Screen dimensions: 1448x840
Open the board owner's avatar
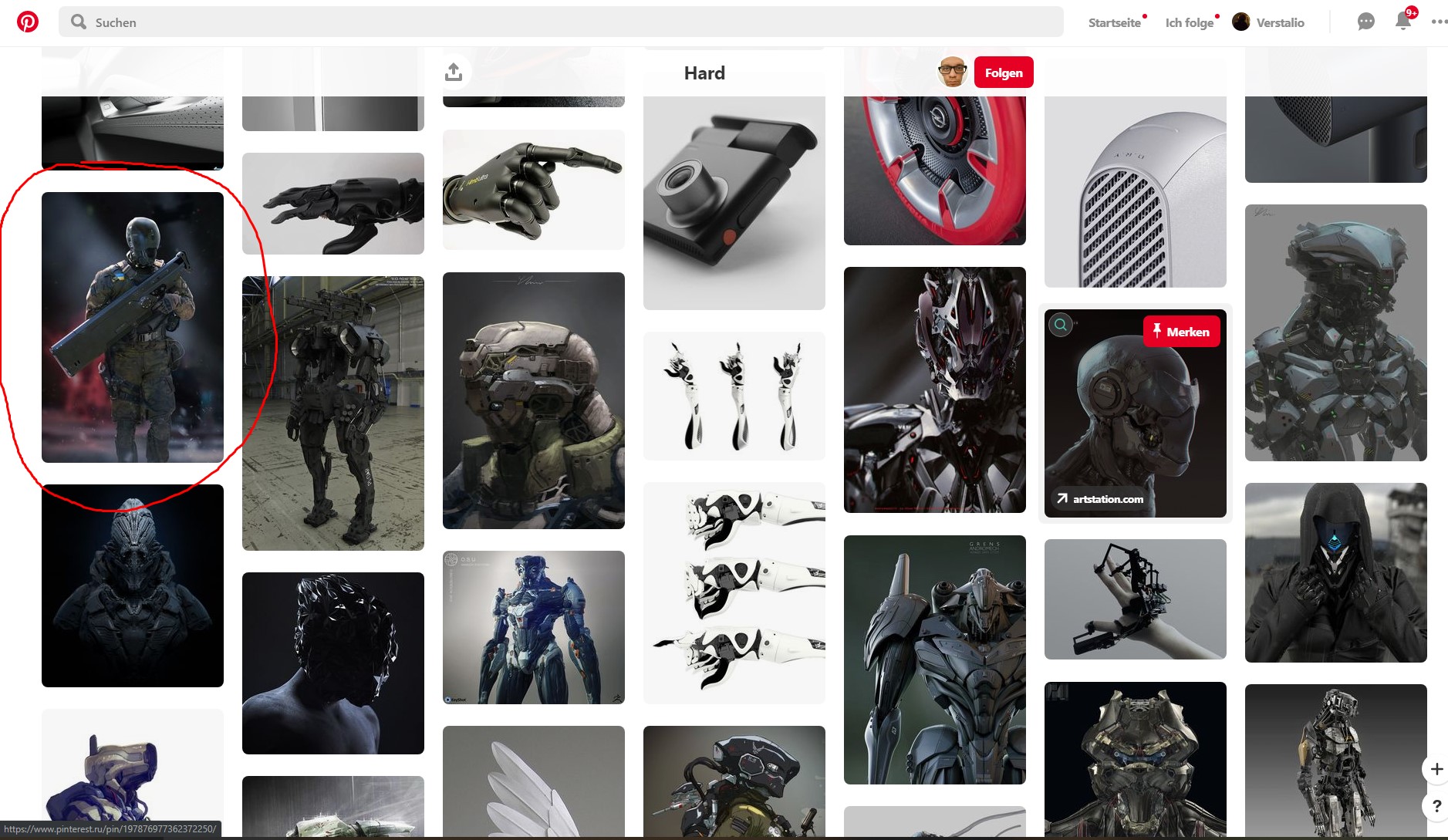953,73
